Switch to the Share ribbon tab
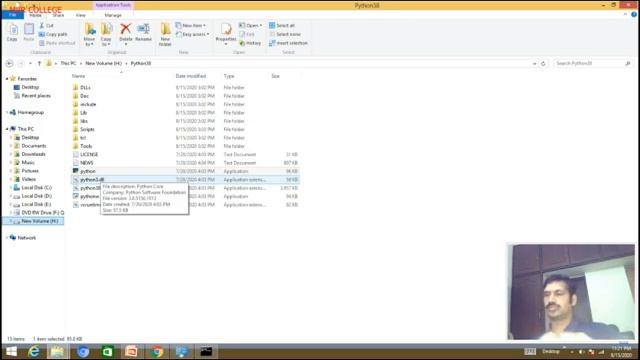 [x=58, y=15]
